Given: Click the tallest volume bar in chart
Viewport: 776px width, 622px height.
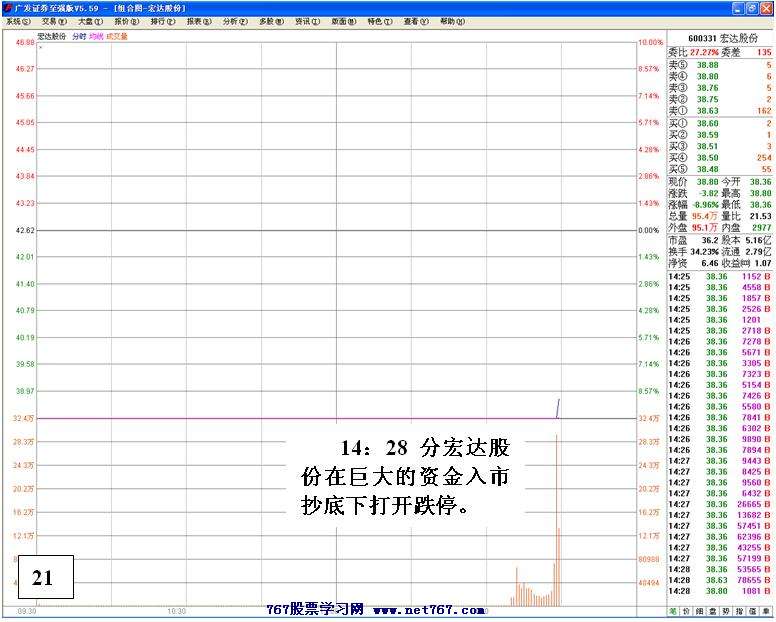Looking at the screenshot, I should pyautogui.click(x=556, y=520).
